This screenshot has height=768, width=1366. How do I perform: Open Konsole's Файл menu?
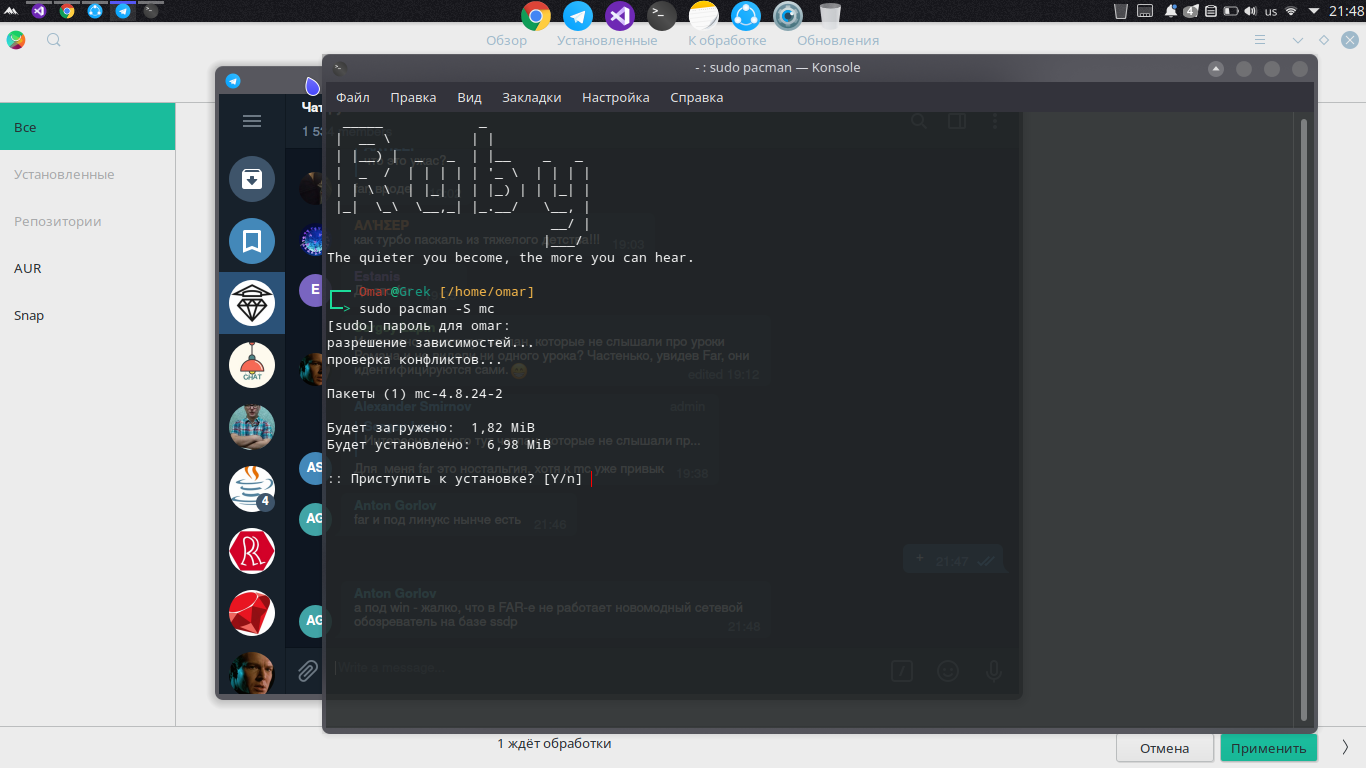click(353, 97)
